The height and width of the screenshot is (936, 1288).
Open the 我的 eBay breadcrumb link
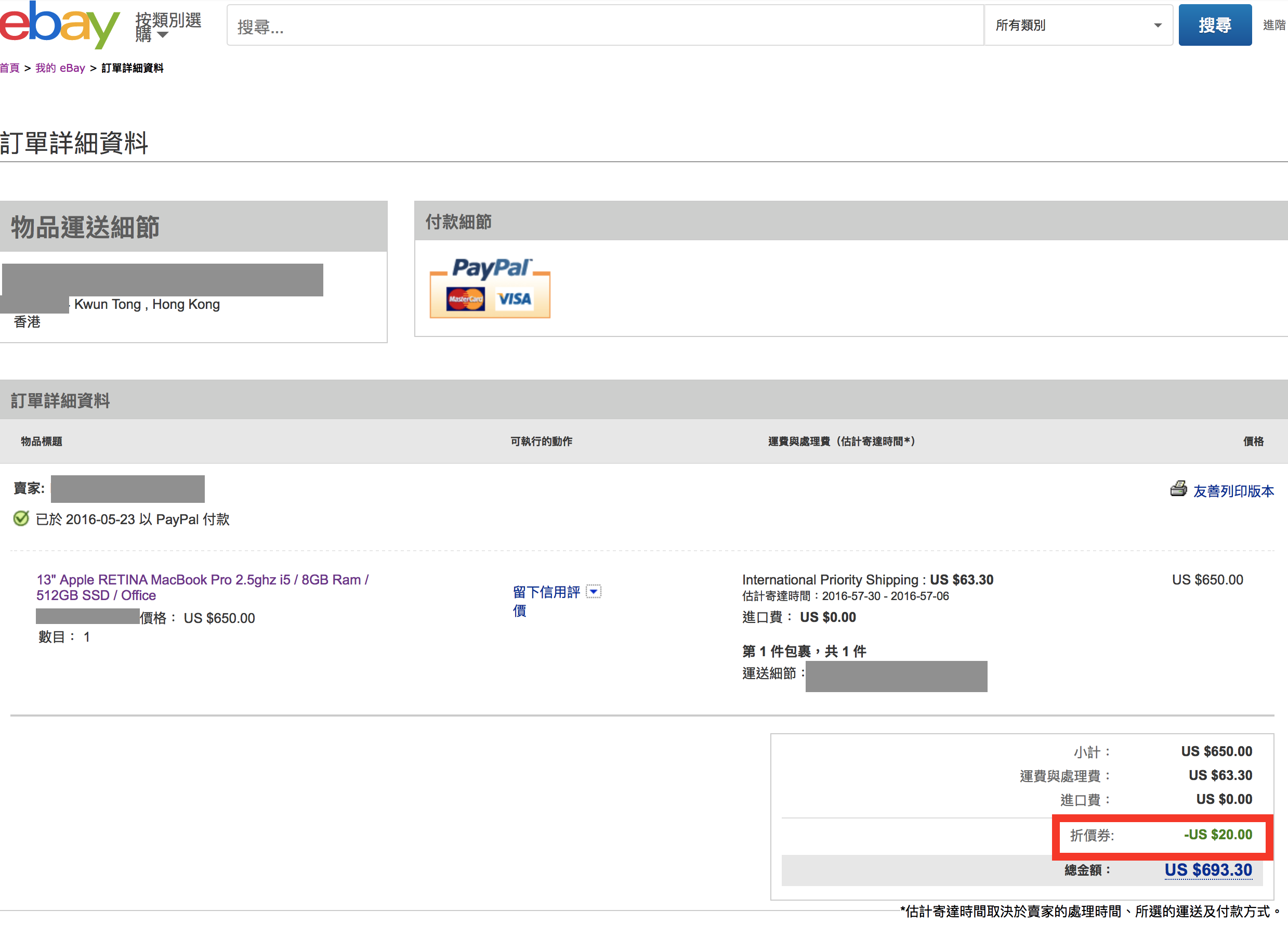60,68
